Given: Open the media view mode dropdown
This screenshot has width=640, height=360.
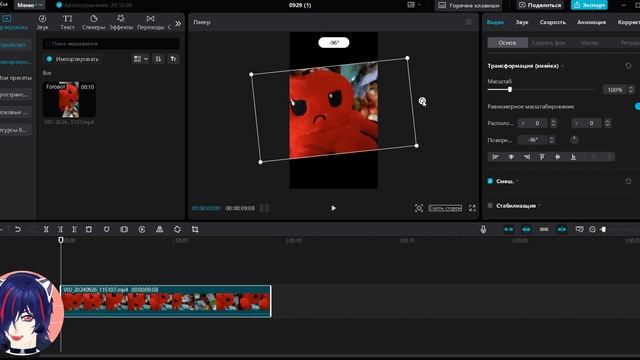Looking at the screenshot, I should [x=140, y=59].
